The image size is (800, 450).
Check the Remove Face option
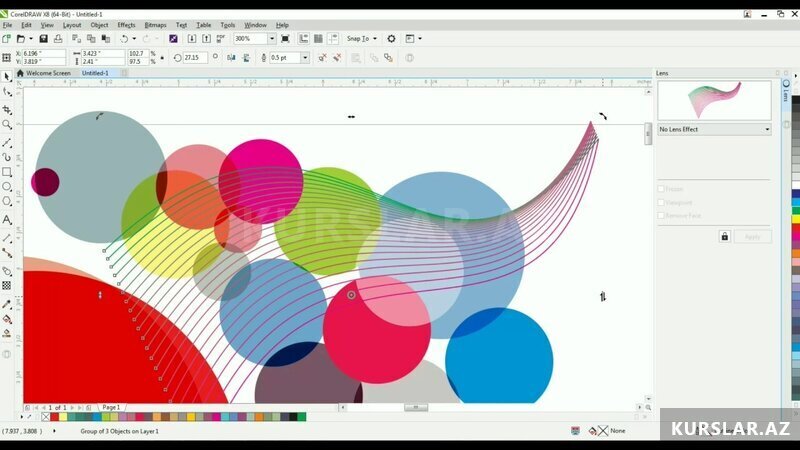click(661, 216)
